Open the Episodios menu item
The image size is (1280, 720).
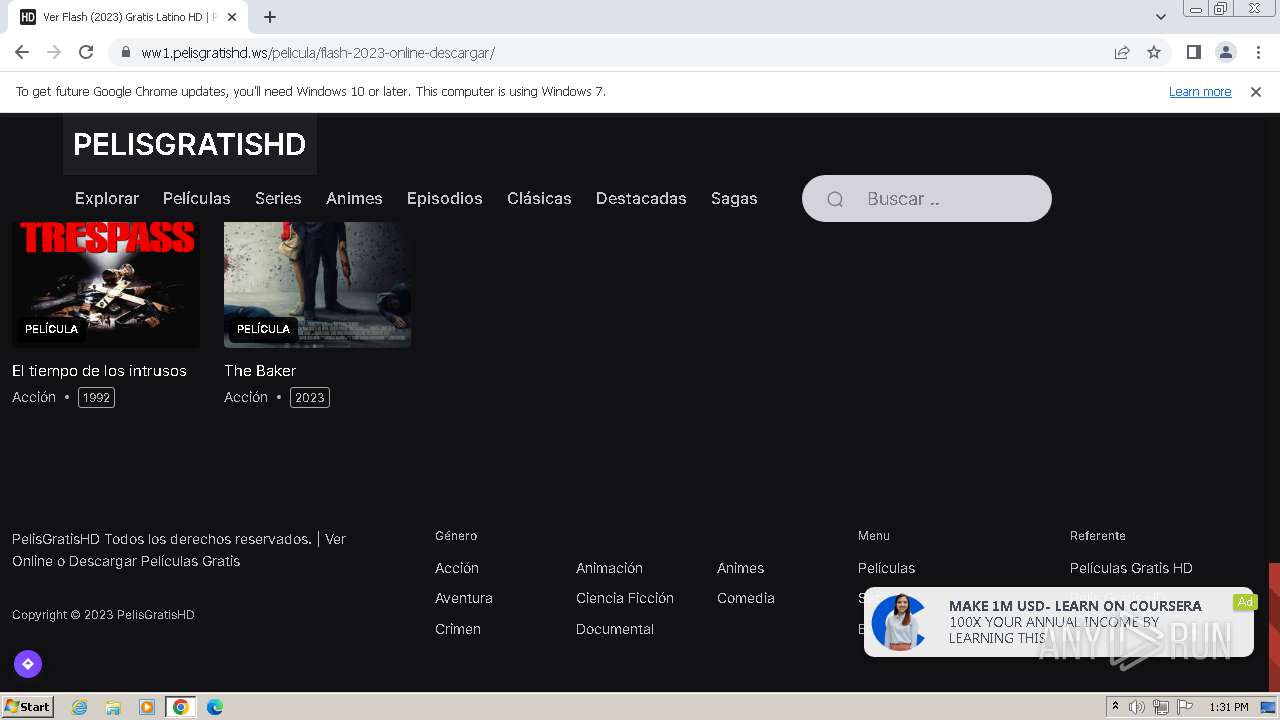tap(445, 198)
